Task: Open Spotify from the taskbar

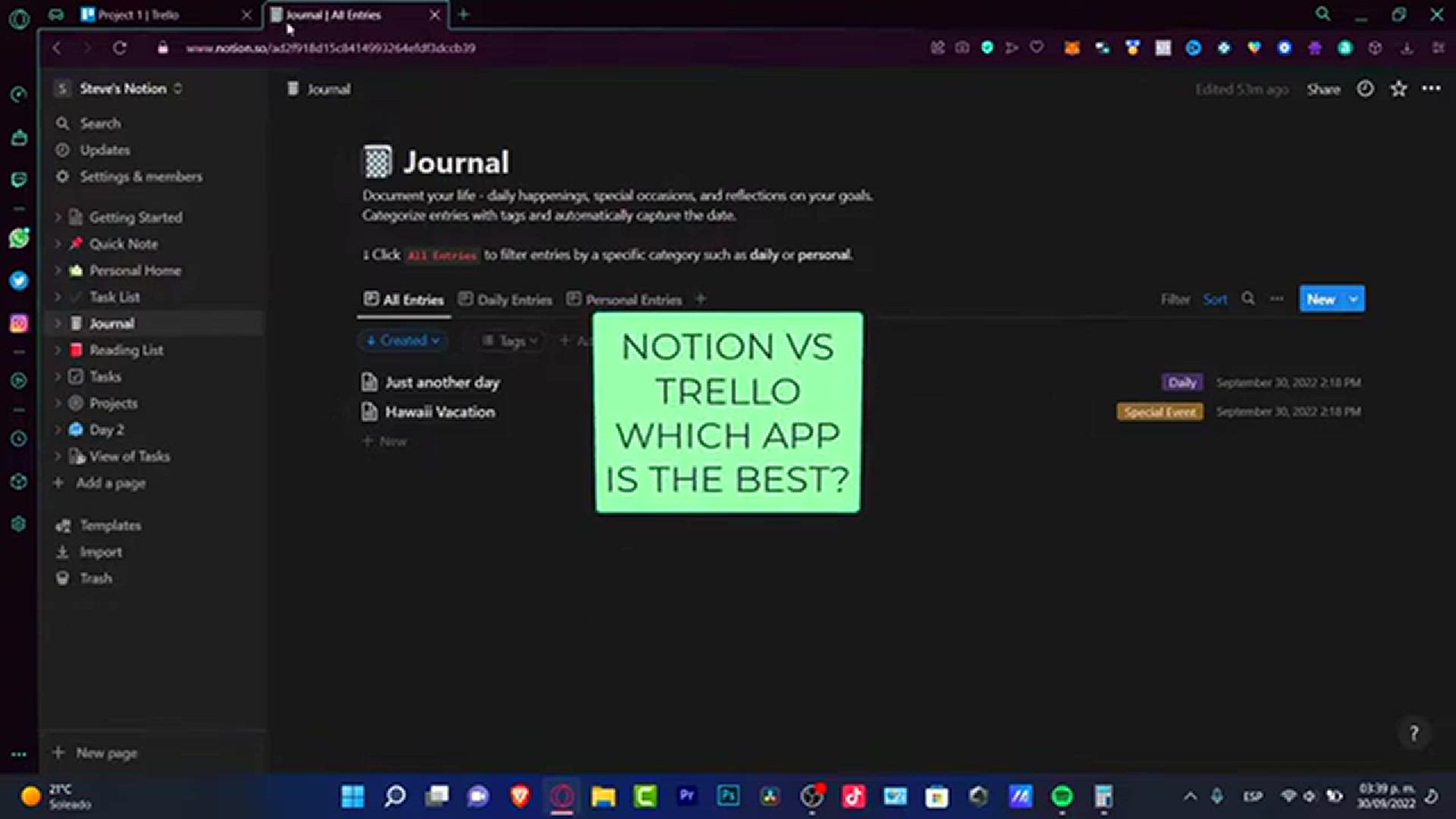Action: click(1062, 796)
